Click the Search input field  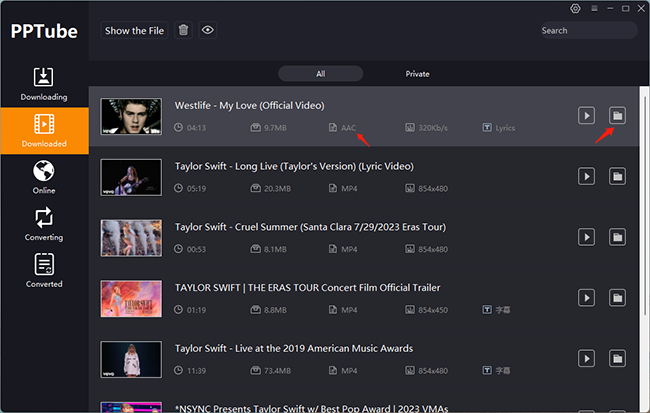point(588,30)
